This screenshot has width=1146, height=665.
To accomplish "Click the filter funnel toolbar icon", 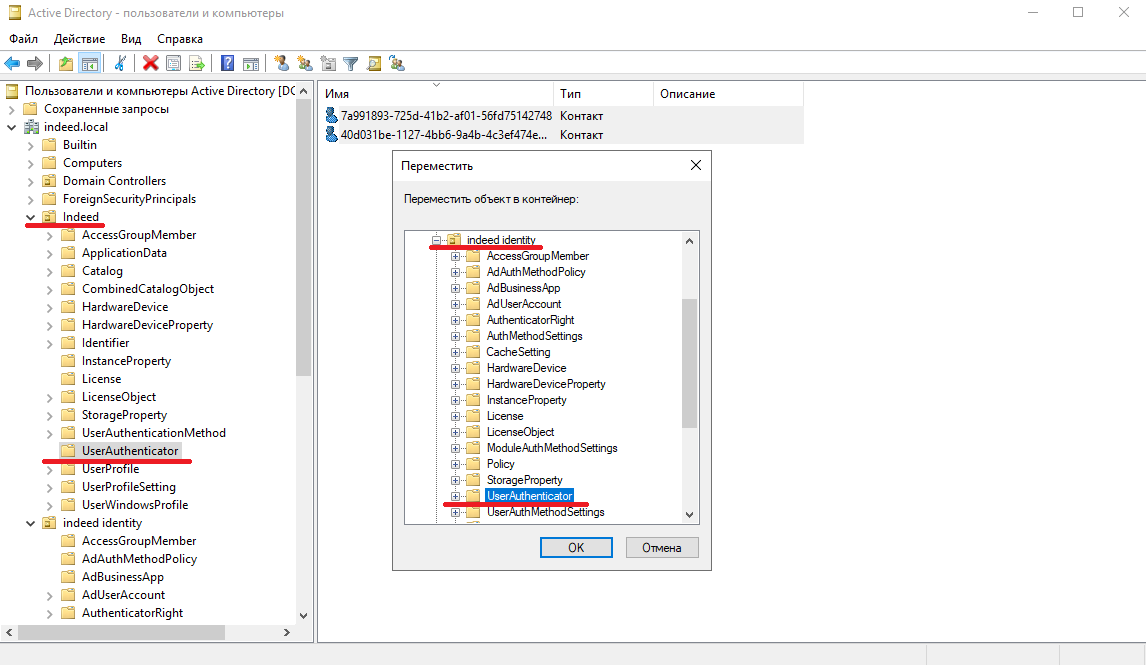I will coord(351,64).
